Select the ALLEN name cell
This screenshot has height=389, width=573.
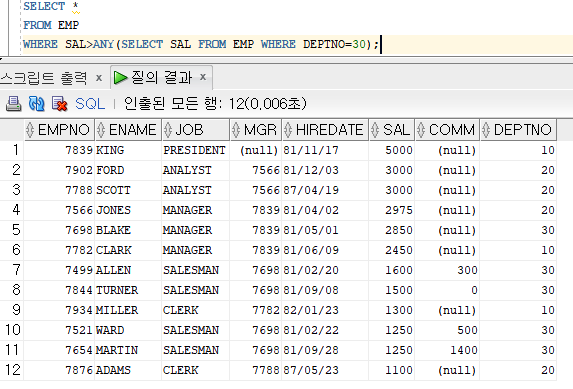point(128,270)
